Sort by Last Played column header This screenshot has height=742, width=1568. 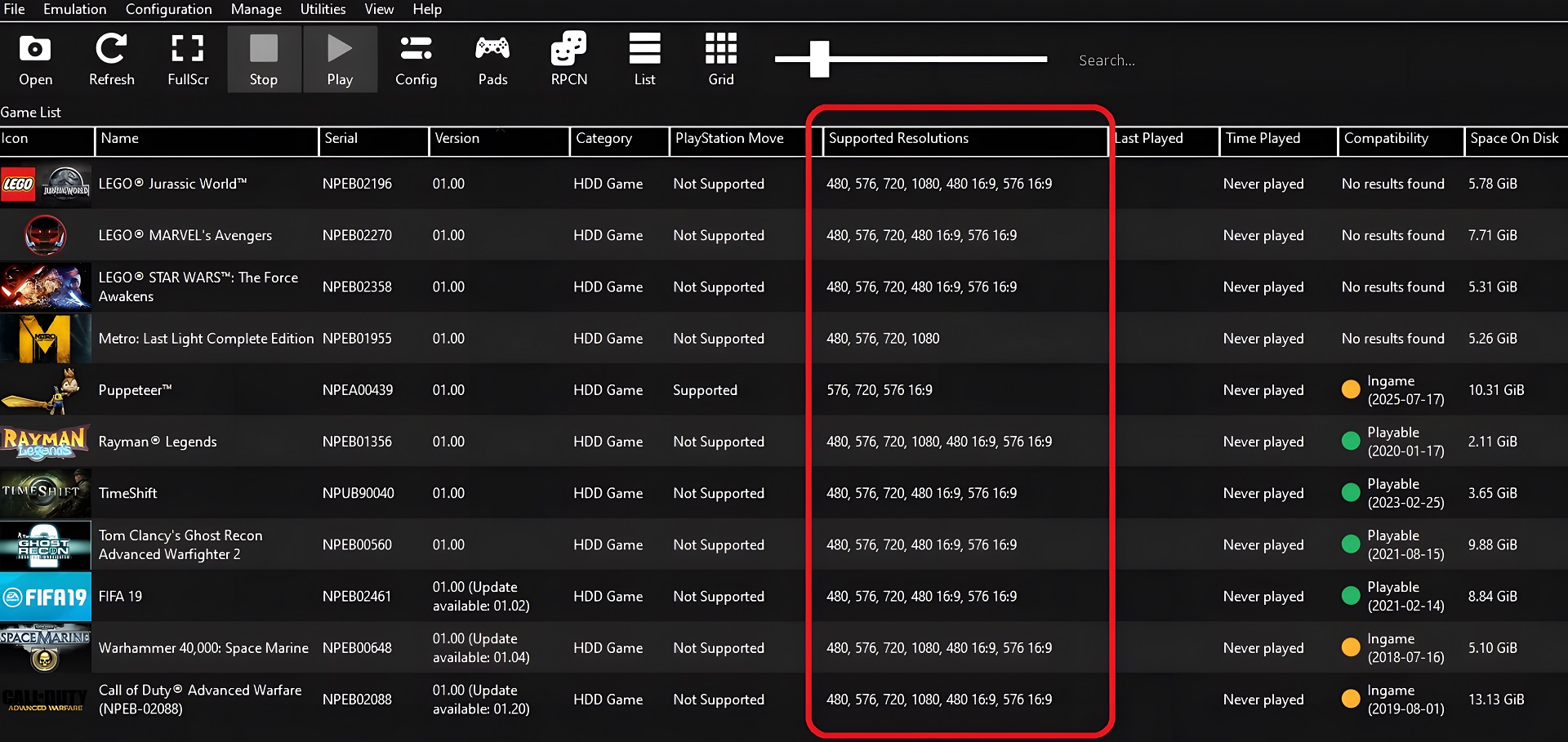tap(1165, 140)
